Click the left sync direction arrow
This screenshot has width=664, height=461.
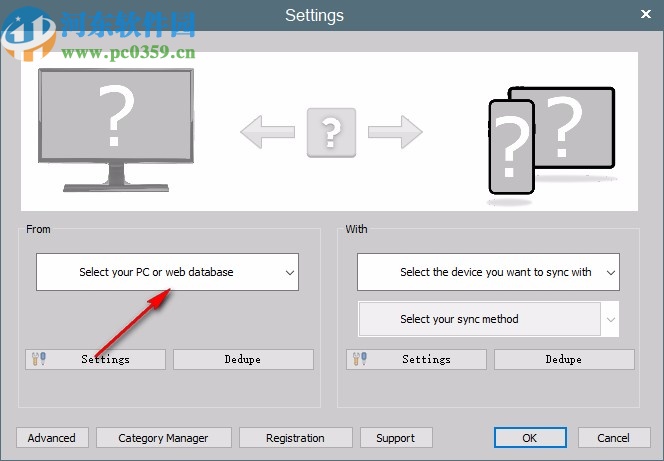[268, 132]
